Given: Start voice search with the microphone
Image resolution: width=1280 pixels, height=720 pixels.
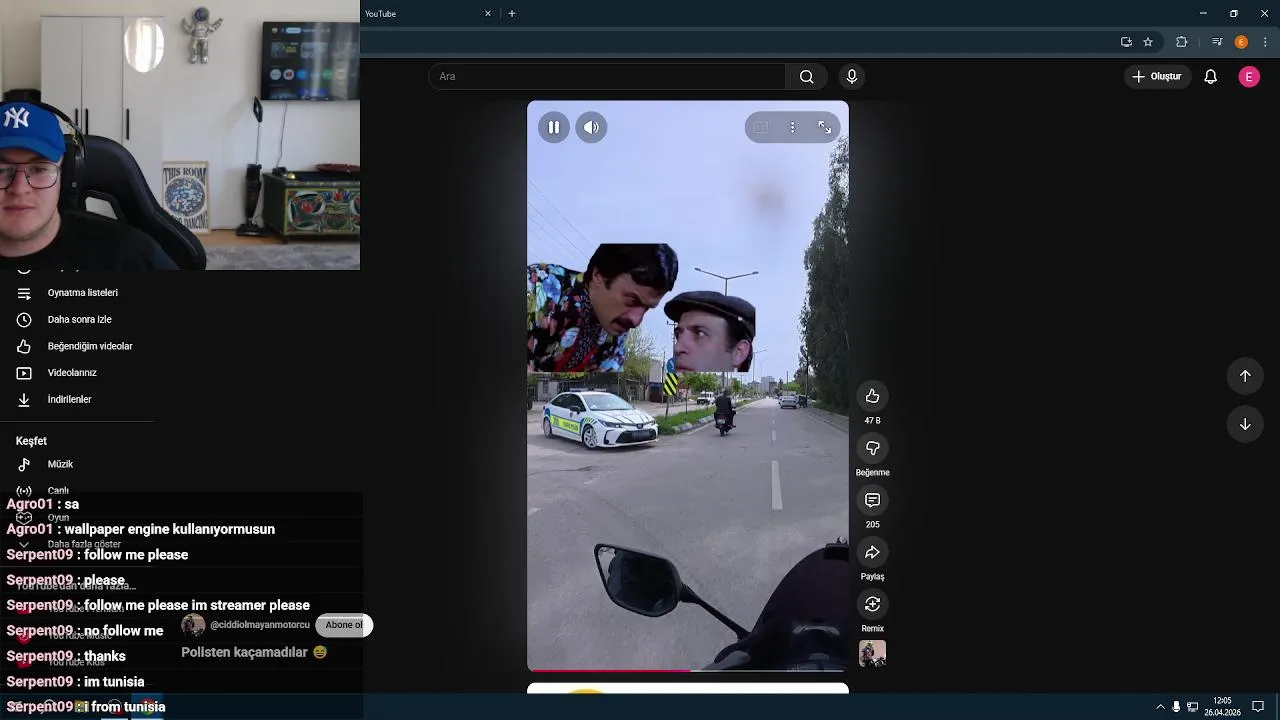Looking at the screenshot, I should (x=852, y=77).
